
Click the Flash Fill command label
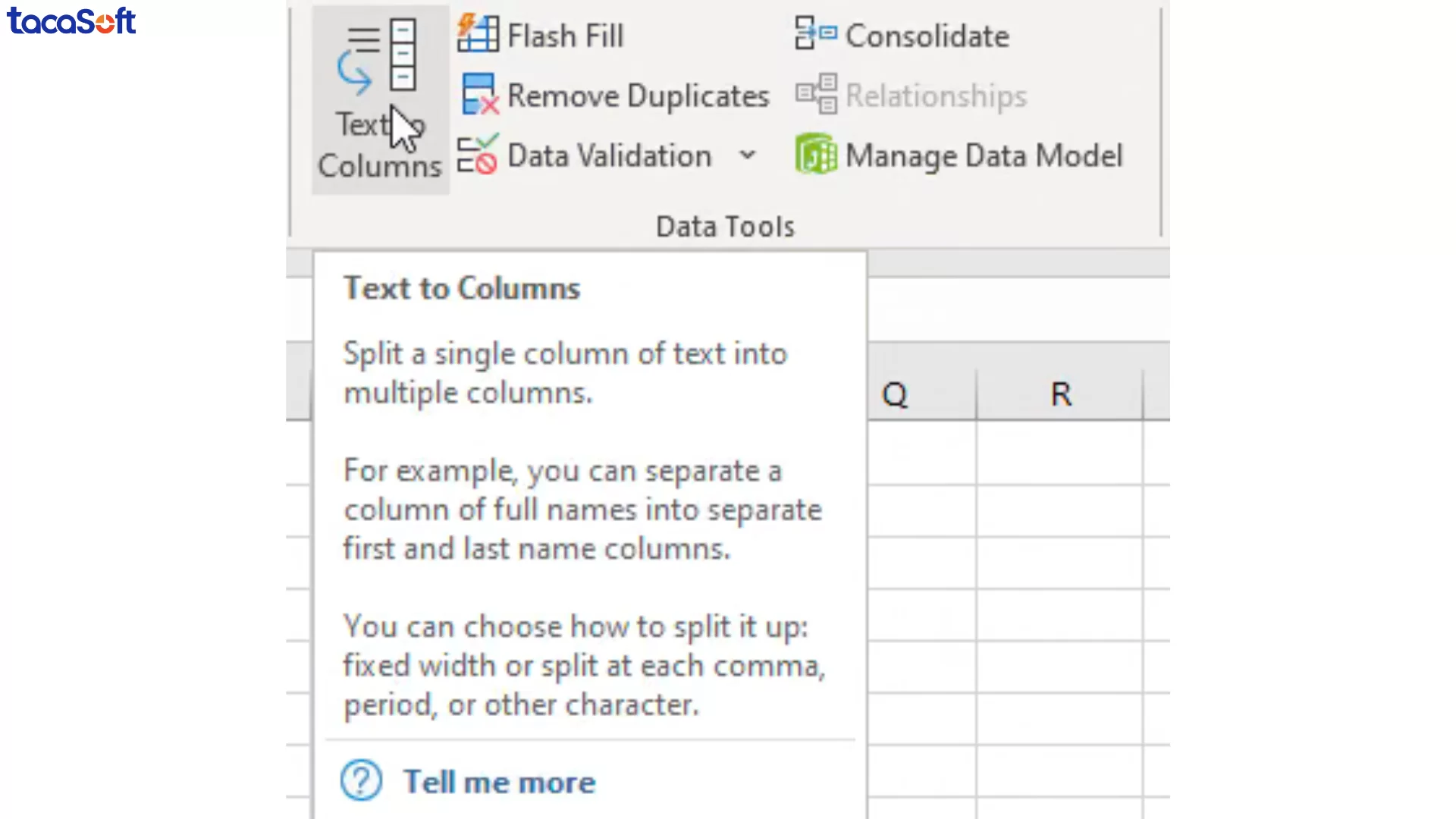(566, 35)
